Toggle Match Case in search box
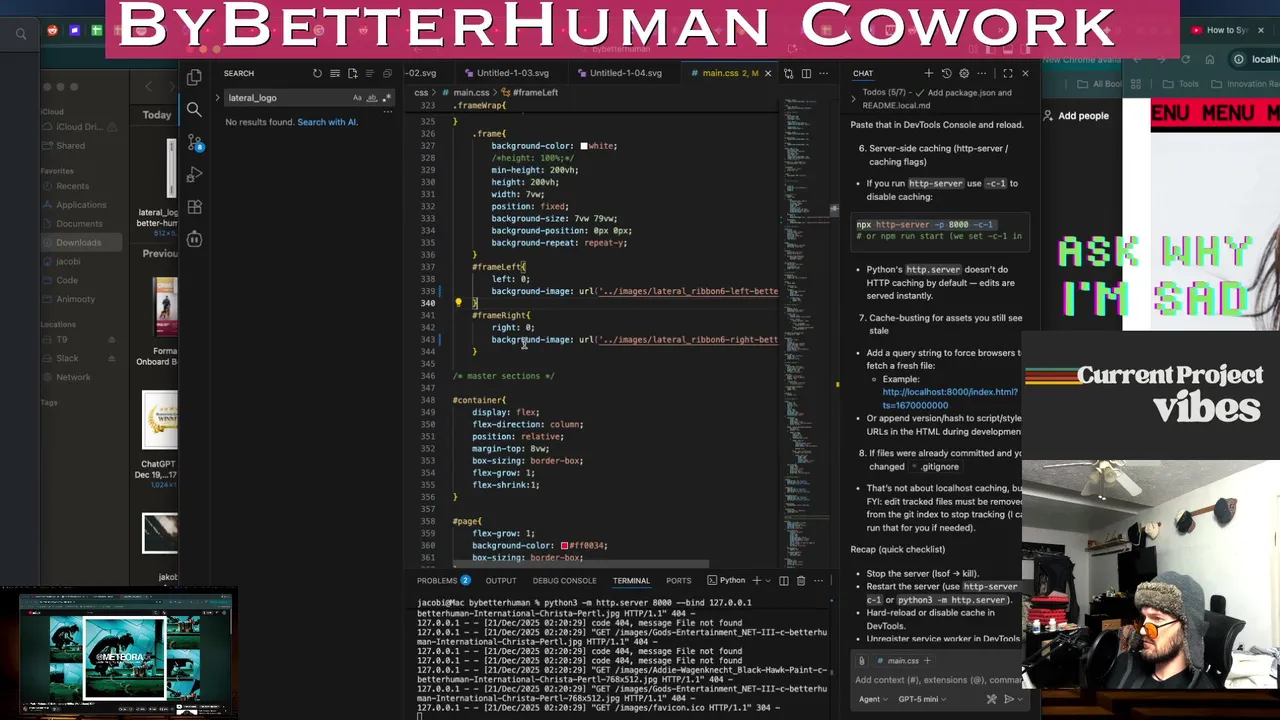Image resolution: width=1280 pixels, height=720 pixels. [x=357, y=98]
